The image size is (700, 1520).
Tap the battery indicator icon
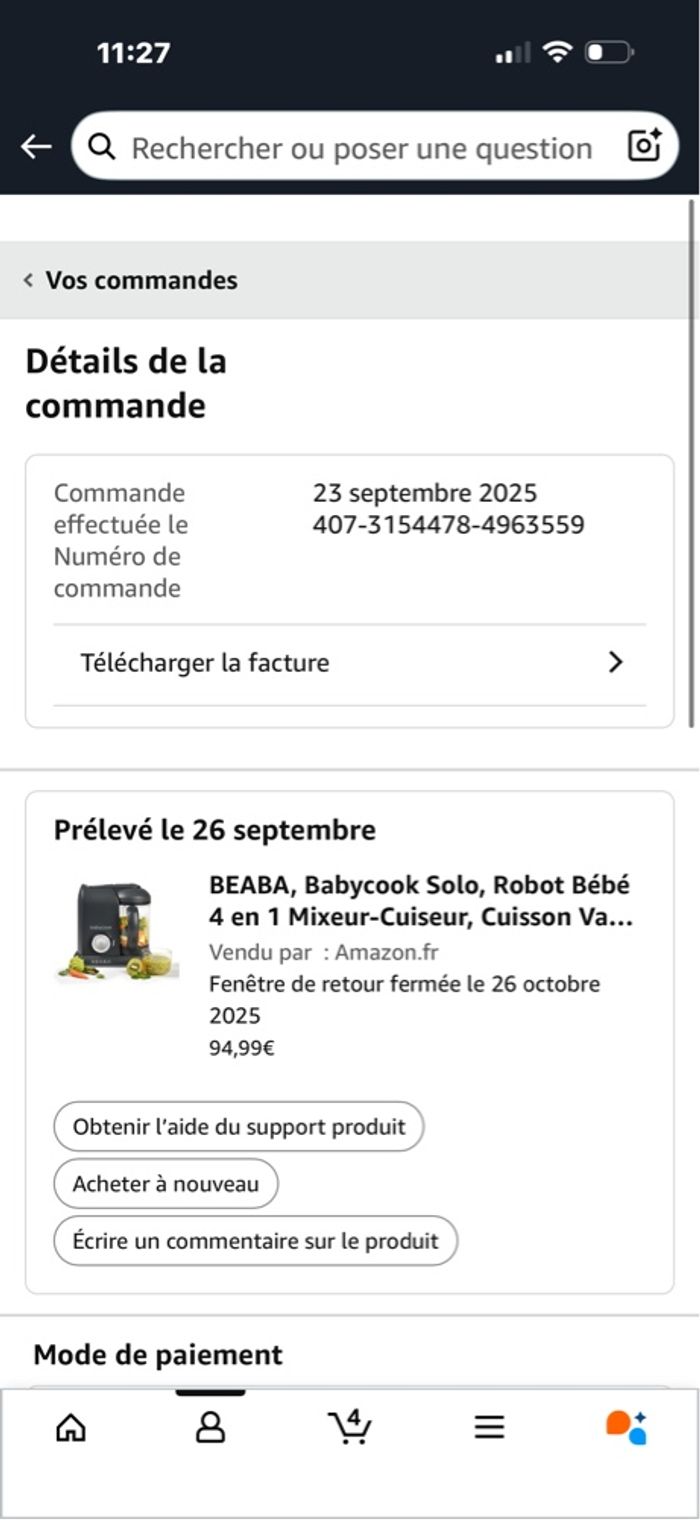point(608,52)
